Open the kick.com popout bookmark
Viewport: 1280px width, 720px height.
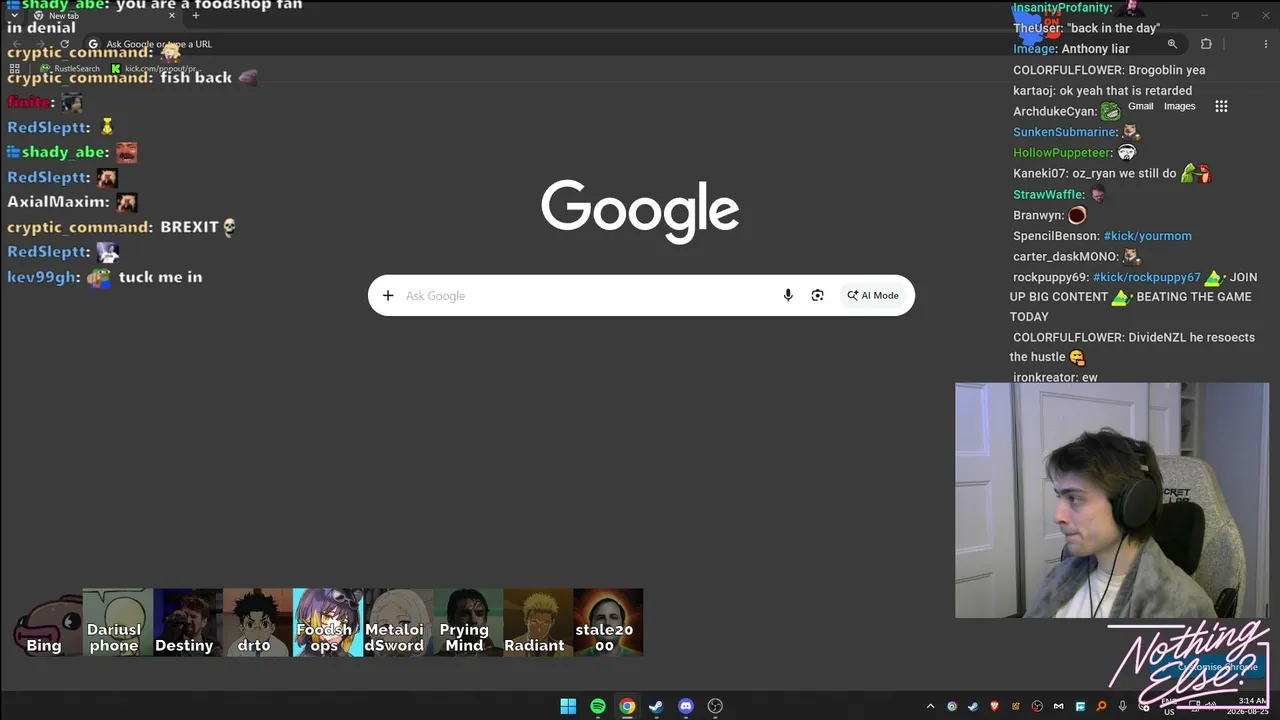(x=154, y=69)
